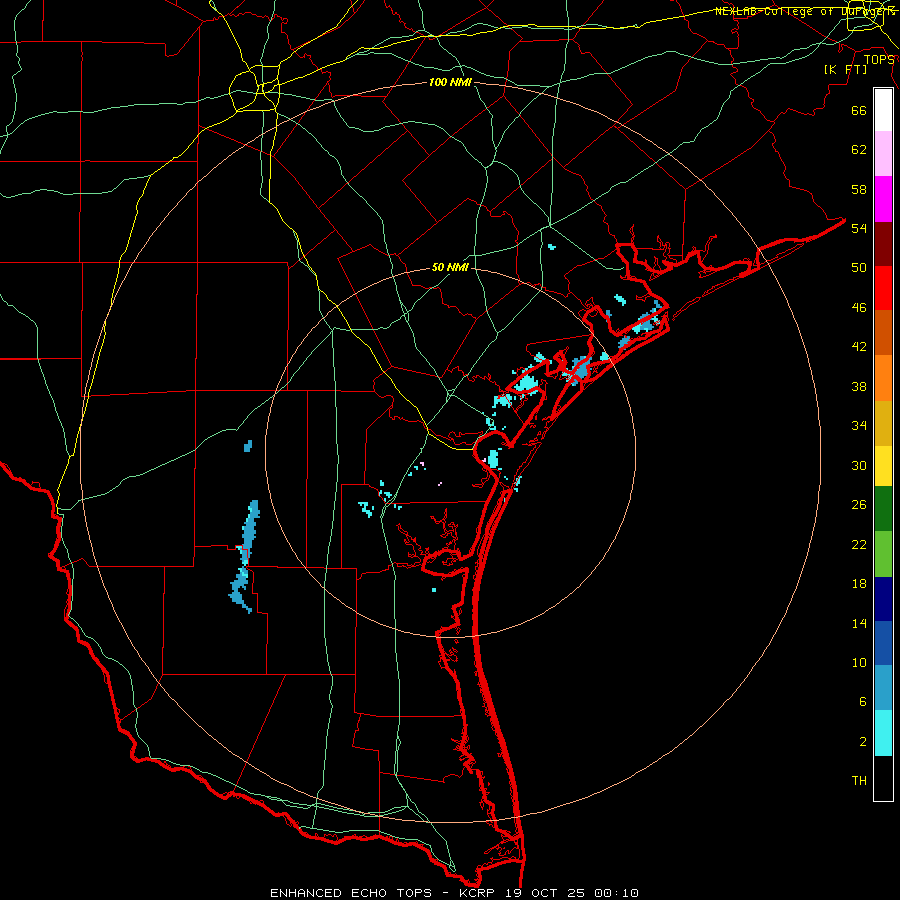Pick the cyan legend swatch
The width and height of the screenshot is (900, 900).
click(883, 733)
